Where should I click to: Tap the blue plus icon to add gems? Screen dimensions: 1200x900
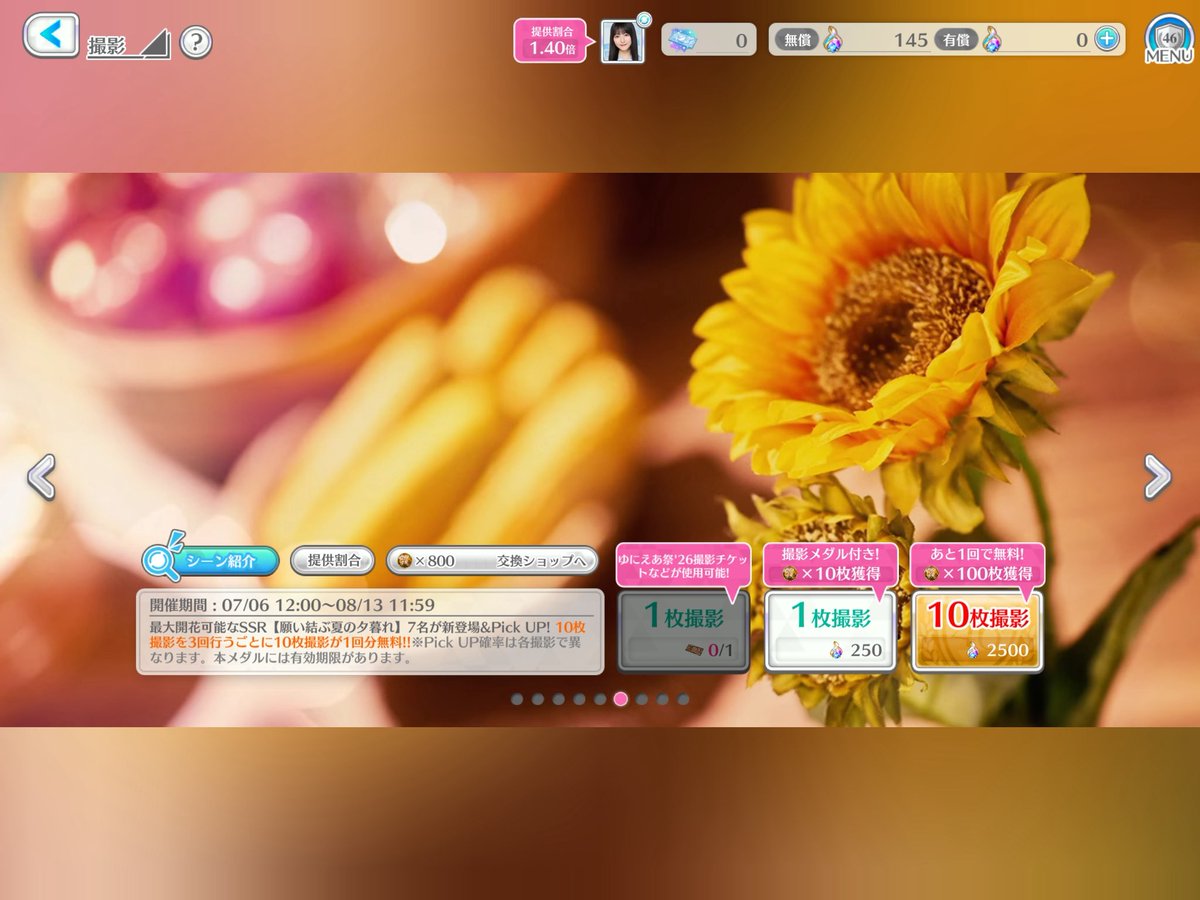coord(1105,39)
